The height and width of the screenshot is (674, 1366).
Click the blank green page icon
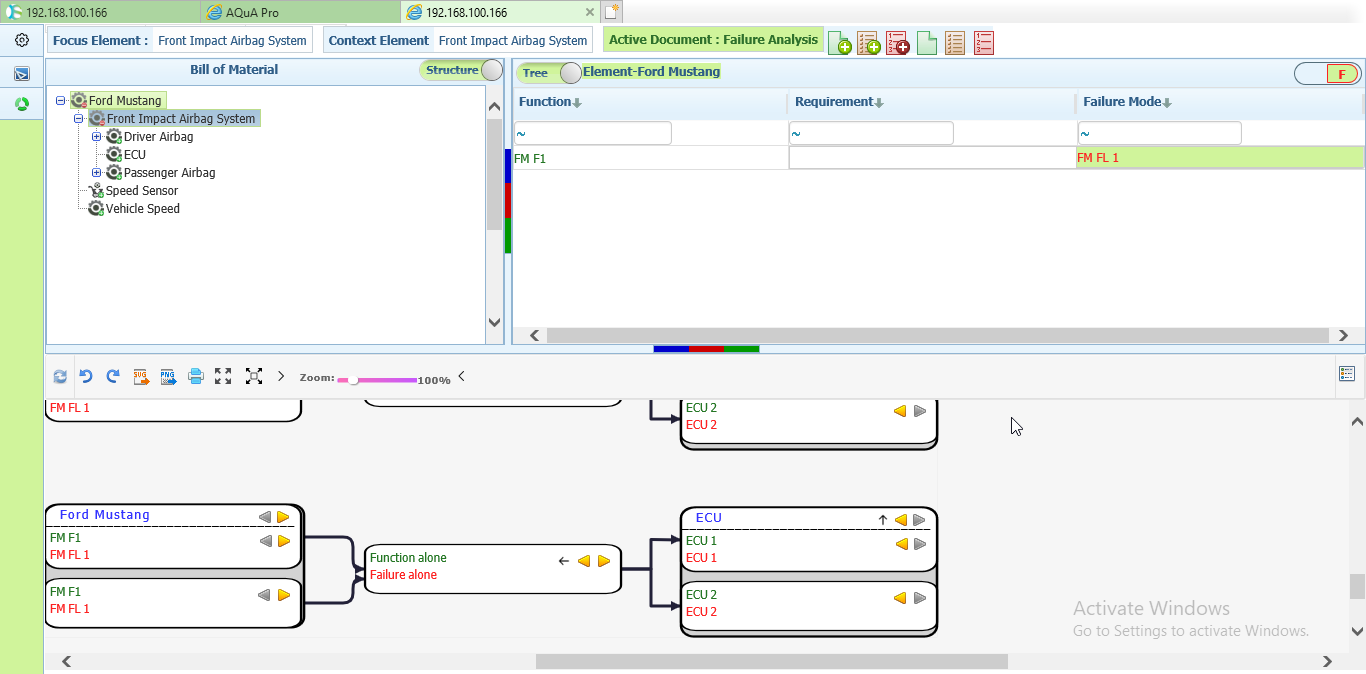[927, 42]
